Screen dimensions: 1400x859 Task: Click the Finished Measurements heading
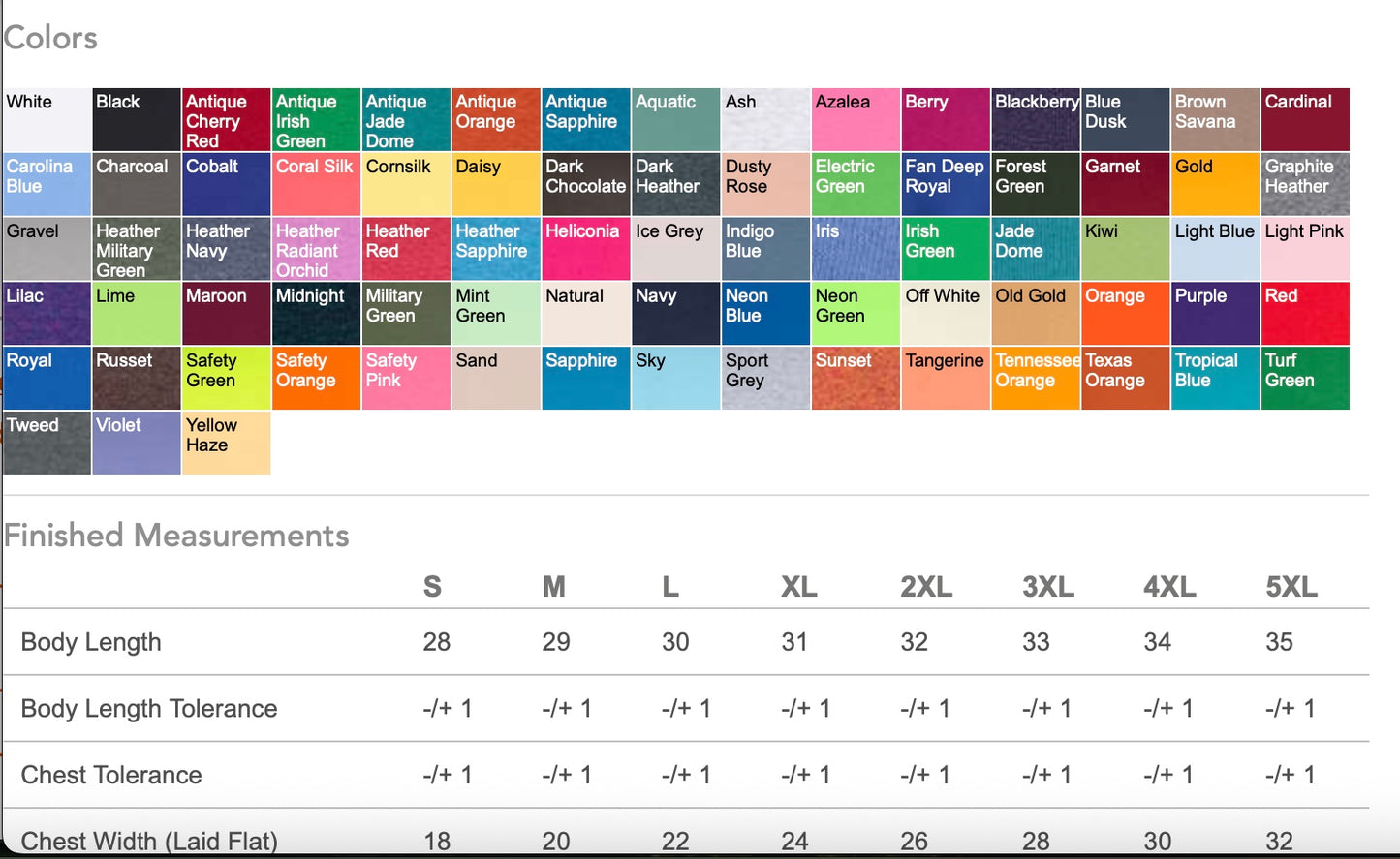coord(176,536)
